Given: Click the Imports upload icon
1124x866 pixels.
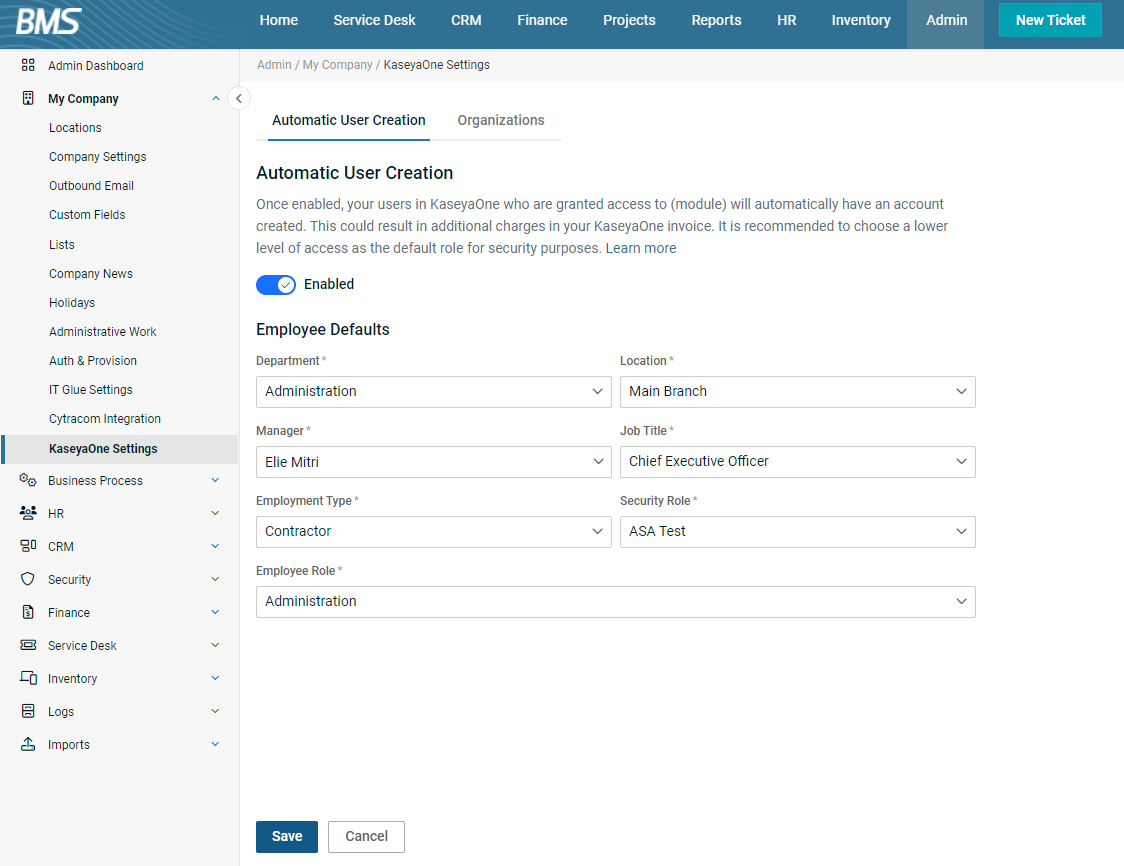Looking at the screenshot, I should point(28,744).
